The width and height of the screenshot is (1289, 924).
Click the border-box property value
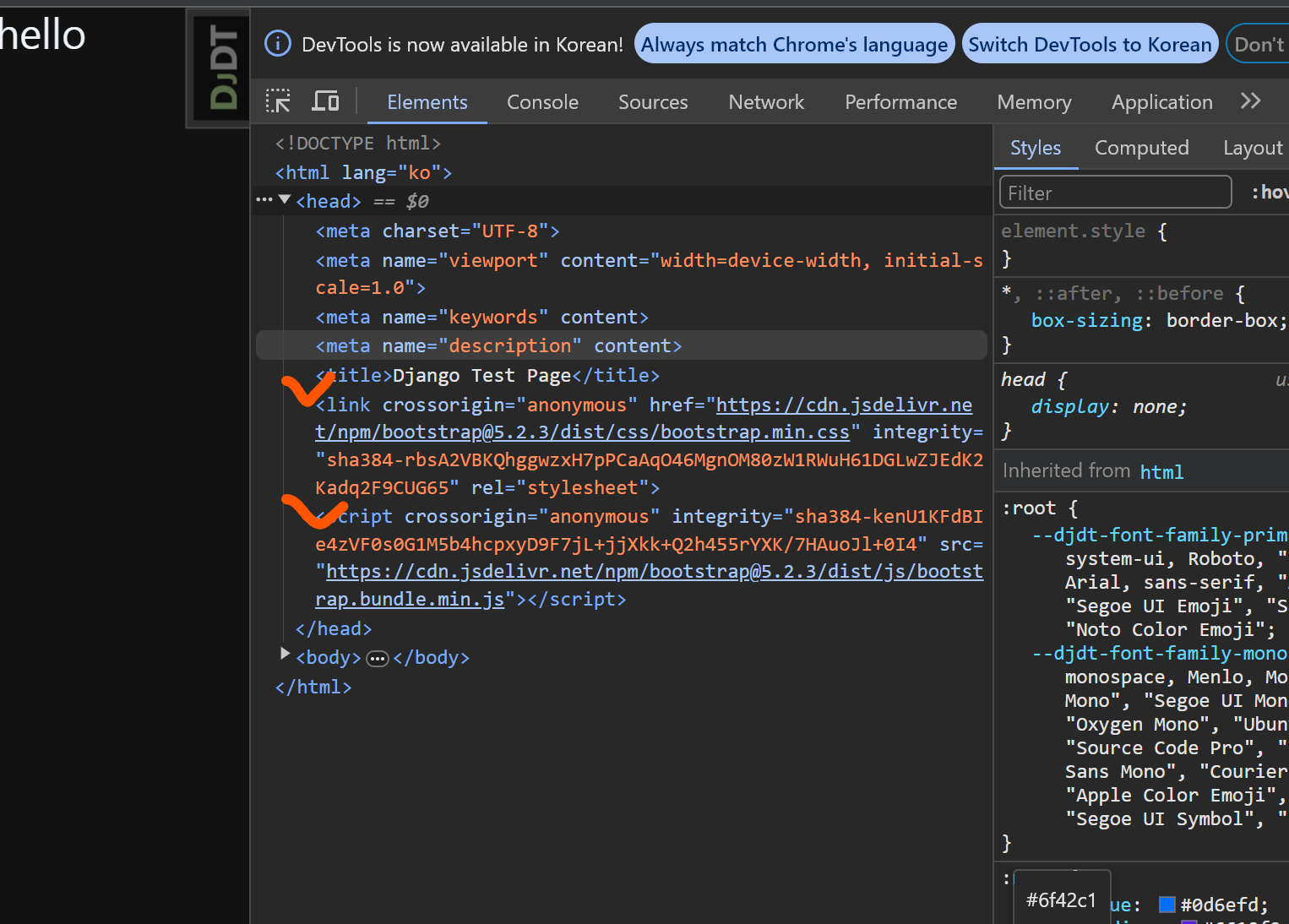[x=1221, y=320]
